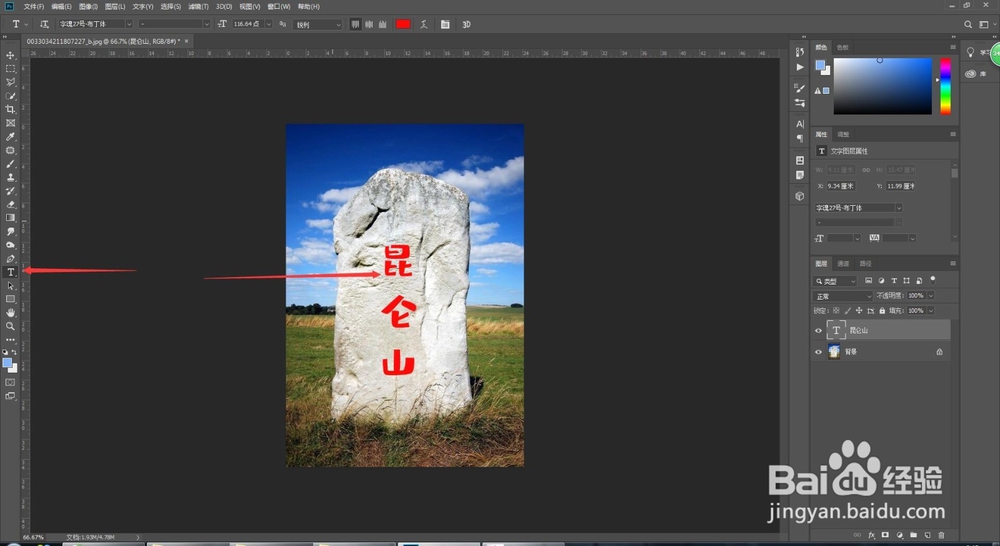Toggle lock all layer attributes
Image resolution: width=1000 pixels, height=546 pixels.
(x=882, y=311)
